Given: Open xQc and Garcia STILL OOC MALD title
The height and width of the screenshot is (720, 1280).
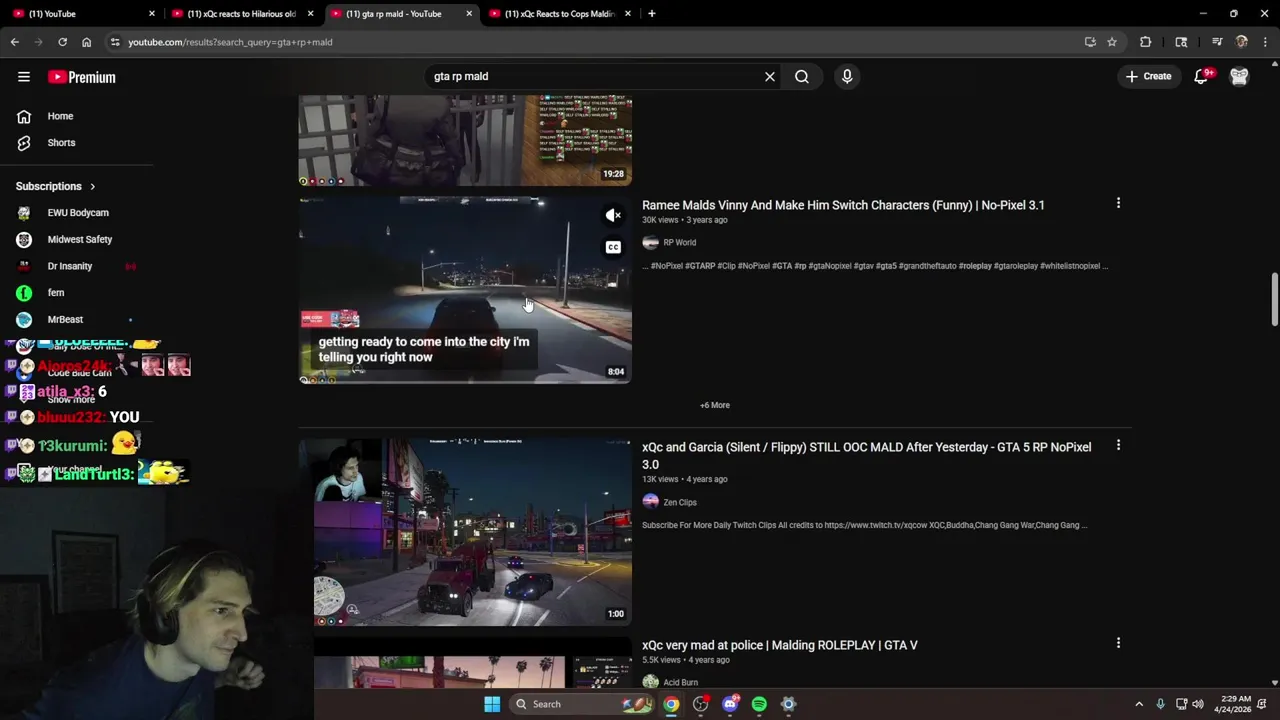Looking at the screenshot, I should coord(866,456).
